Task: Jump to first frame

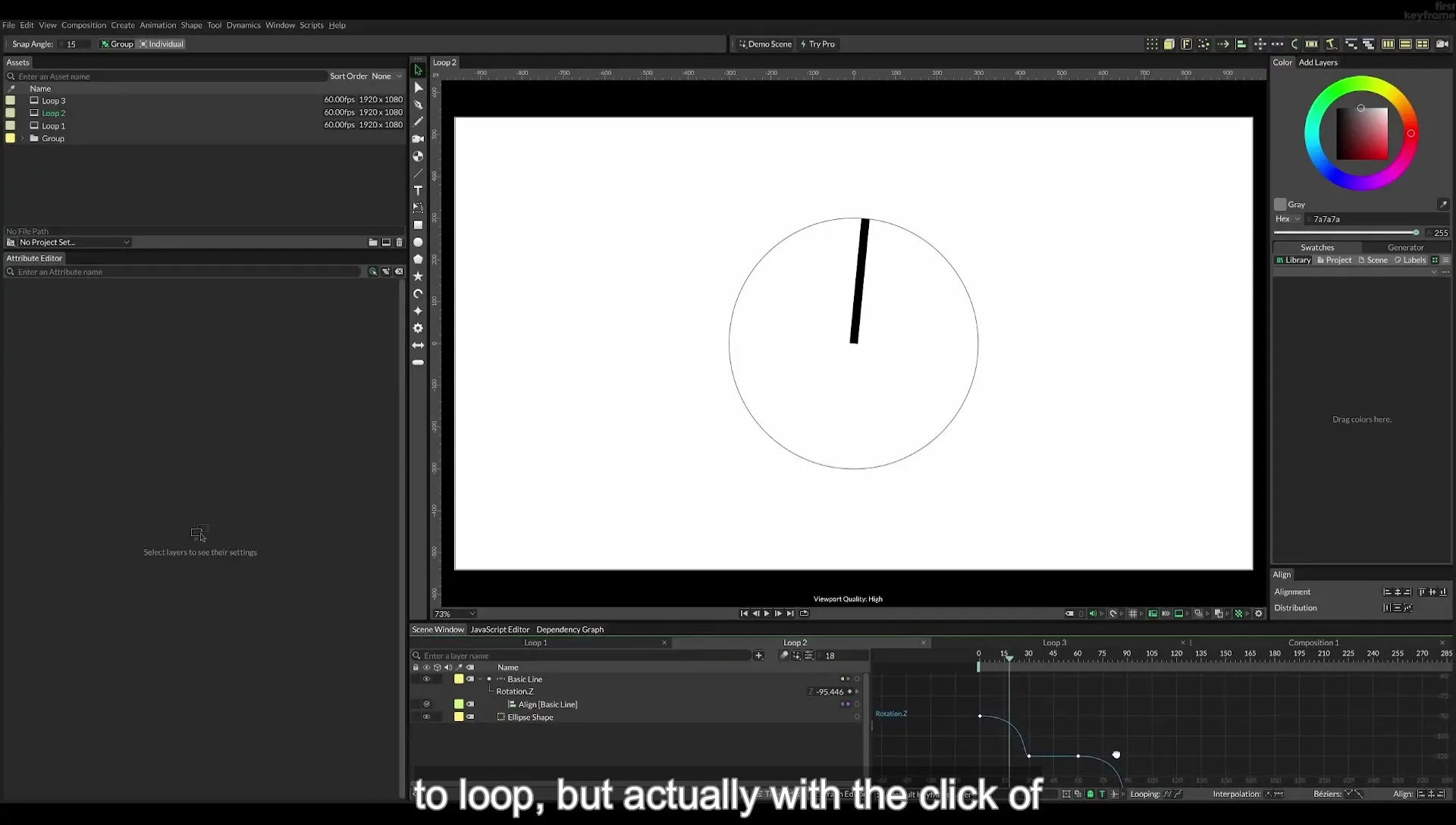Action: tap(744, 613)
